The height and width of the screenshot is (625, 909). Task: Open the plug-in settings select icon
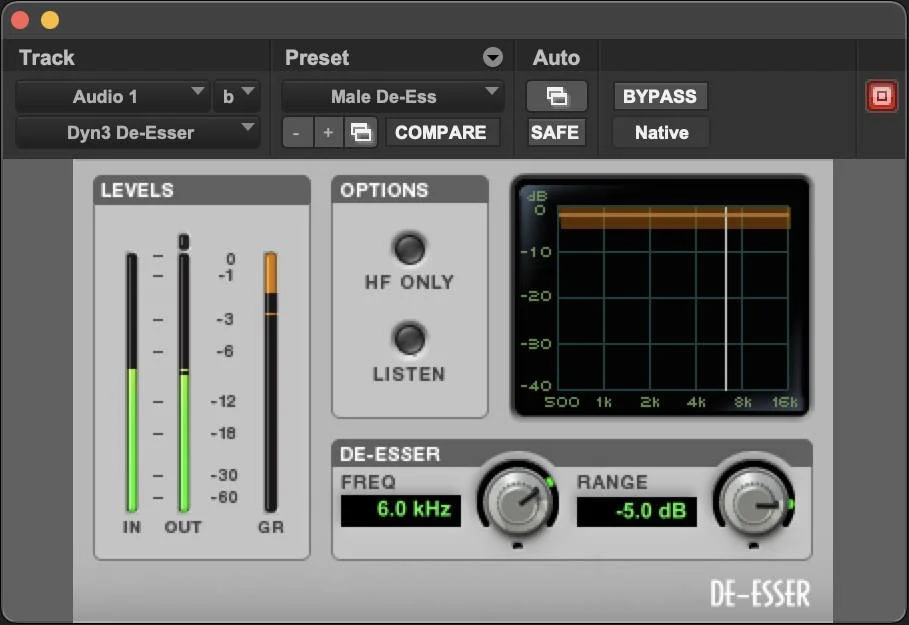[361, 133]
